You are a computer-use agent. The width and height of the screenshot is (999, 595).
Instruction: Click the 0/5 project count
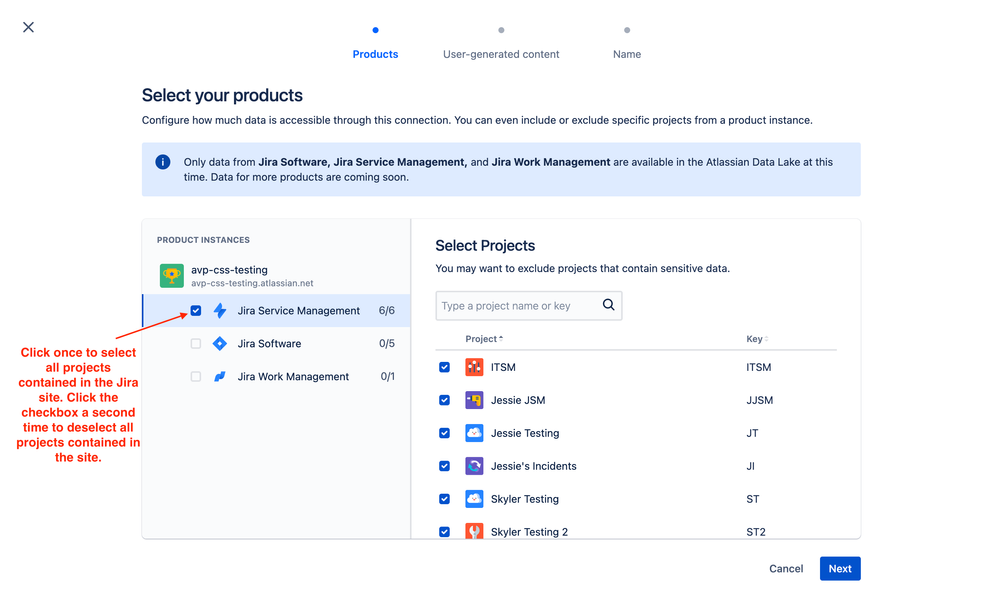[x=387, y=343]
